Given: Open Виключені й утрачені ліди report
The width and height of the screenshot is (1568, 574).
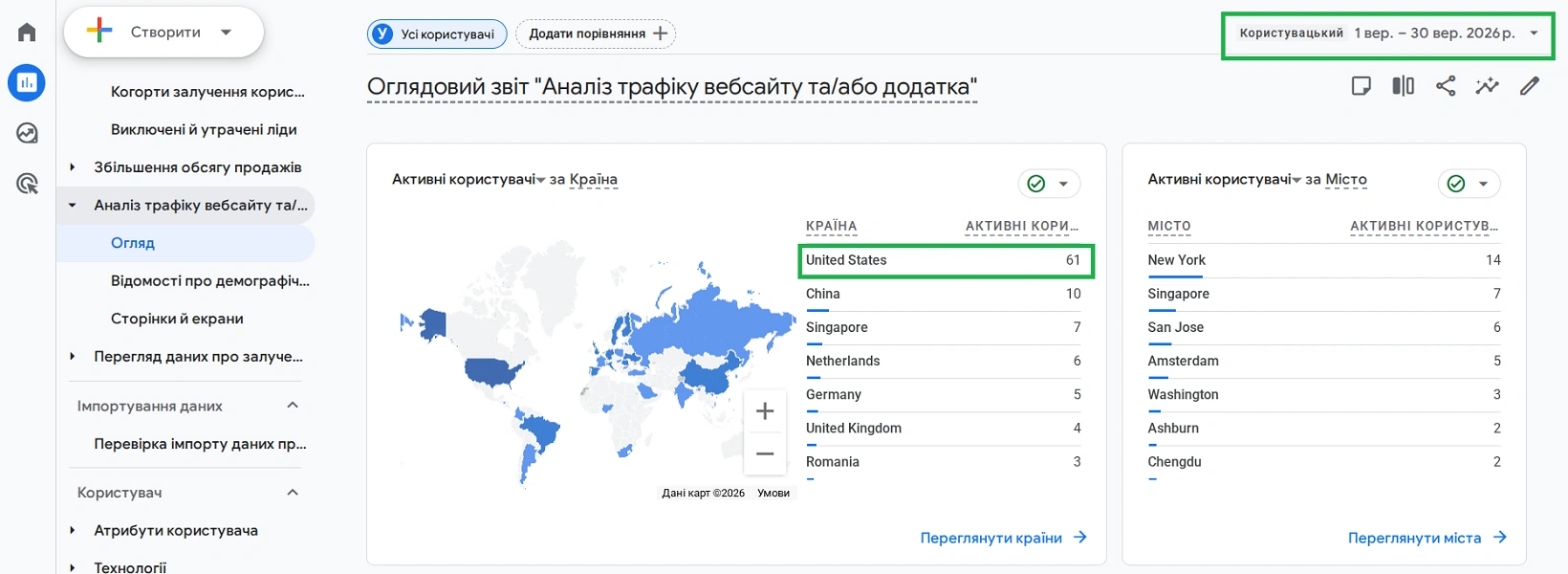Looking at the screenshot, I should [x=204, y=129].
